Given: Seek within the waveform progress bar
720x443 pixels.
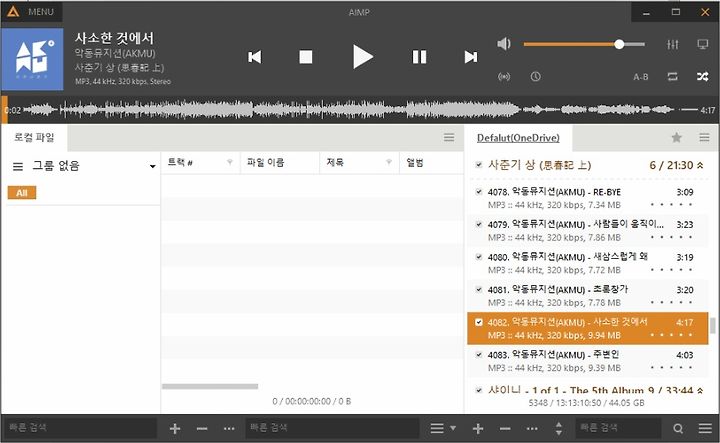Looking at the screenshot, I should (x=360, y=110).
